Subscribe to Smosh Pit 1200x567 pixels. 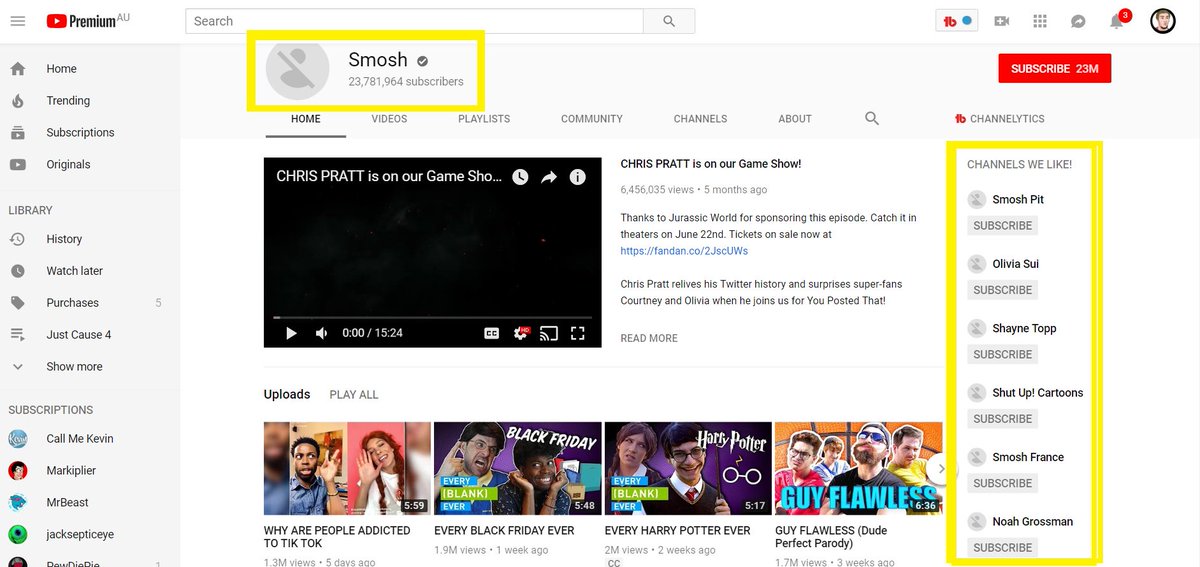pos(1002,225)
